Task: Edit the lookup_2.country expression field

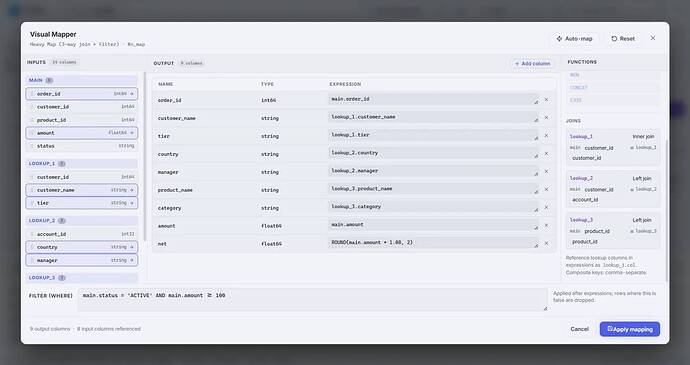Action: point(433,153)
